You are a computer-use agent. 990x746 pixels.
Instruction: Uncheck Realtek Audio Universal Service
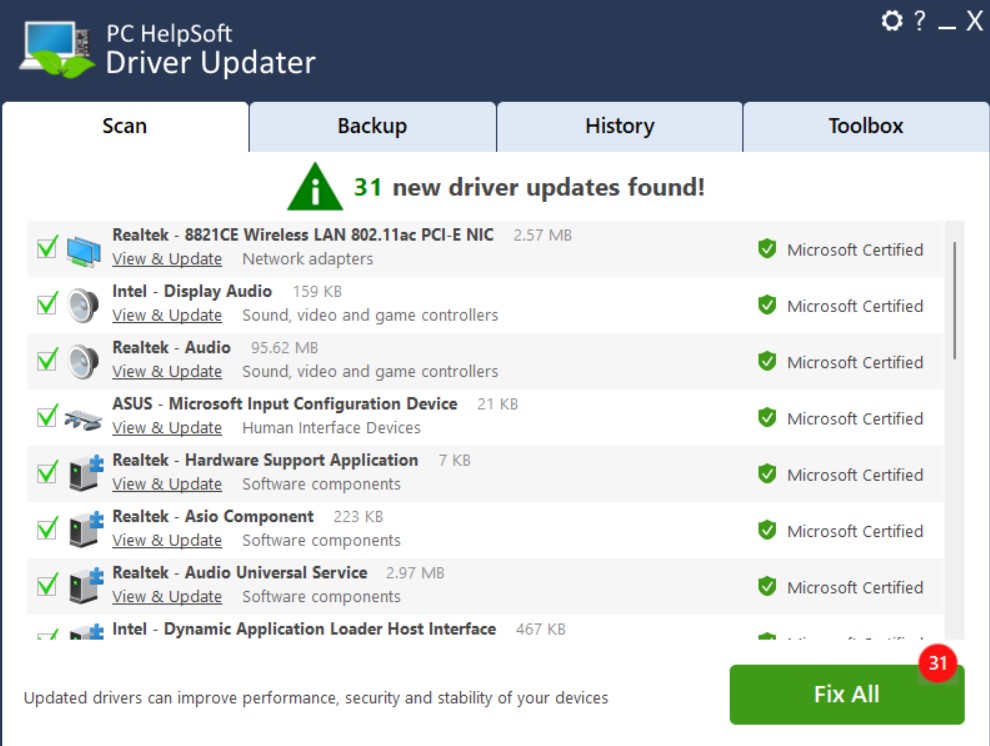47,584
